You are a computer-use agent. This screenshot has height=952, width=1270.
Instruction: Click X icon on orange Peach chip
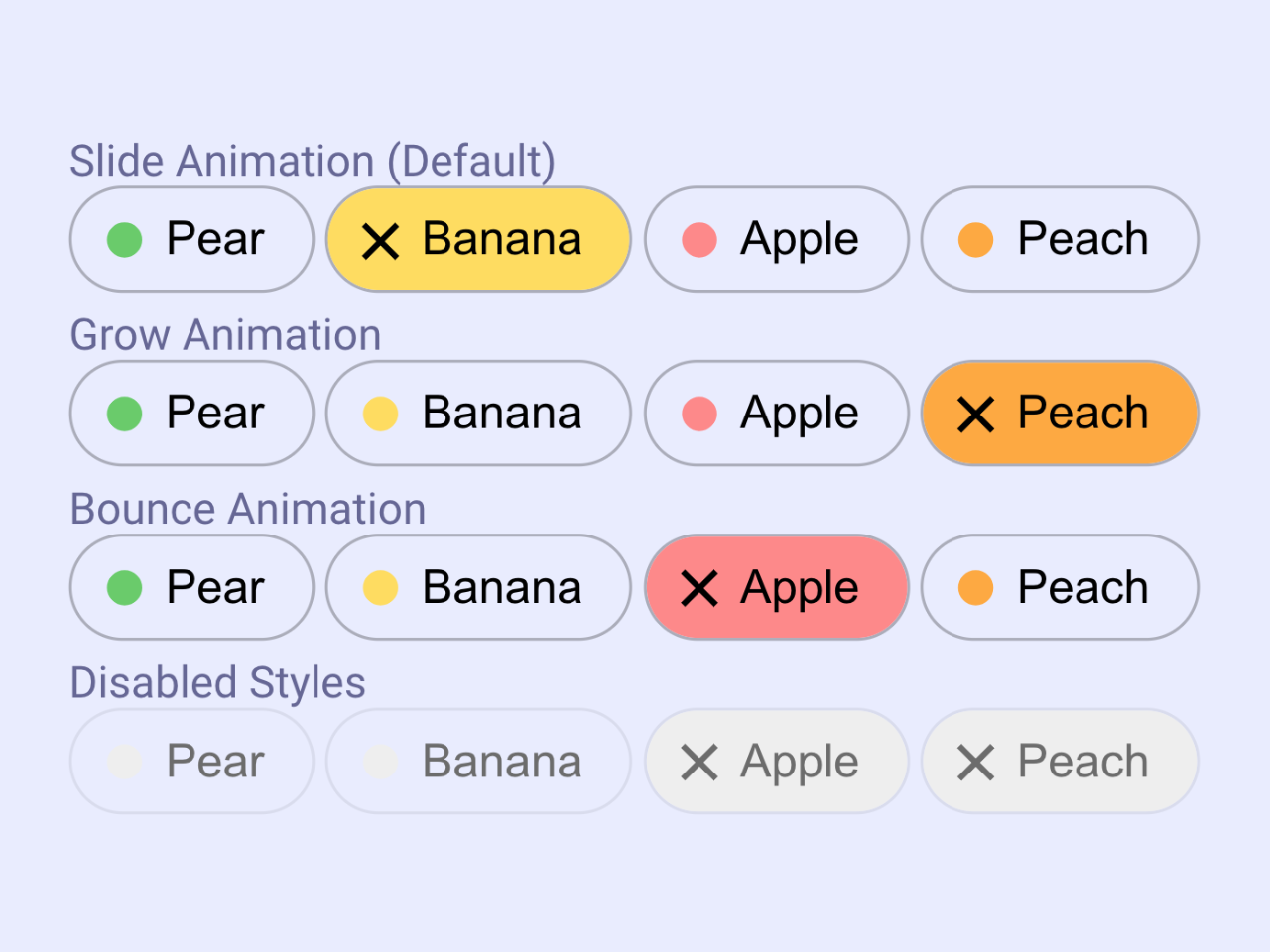click(x=975, y=414)
